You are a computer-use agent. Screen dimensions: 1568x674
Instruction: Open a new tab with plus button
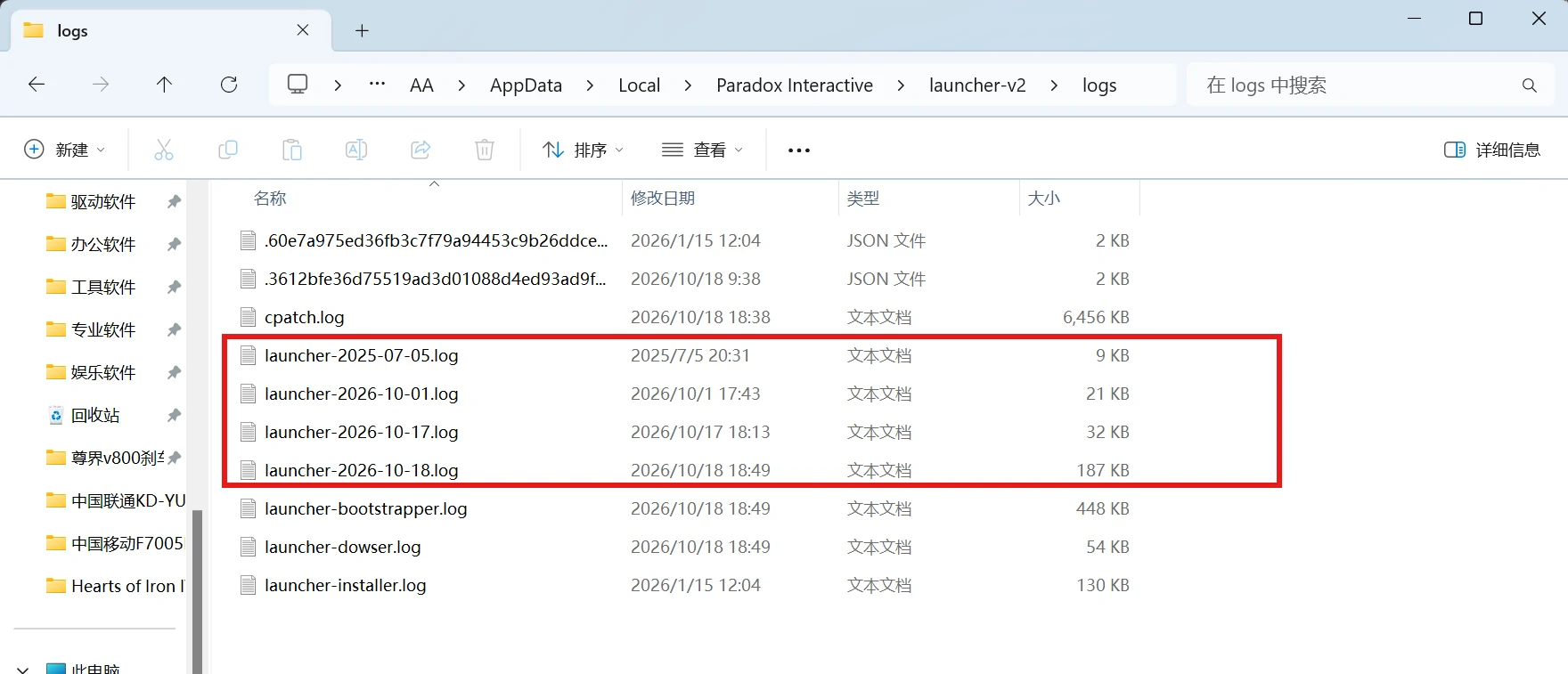[362, 31]
